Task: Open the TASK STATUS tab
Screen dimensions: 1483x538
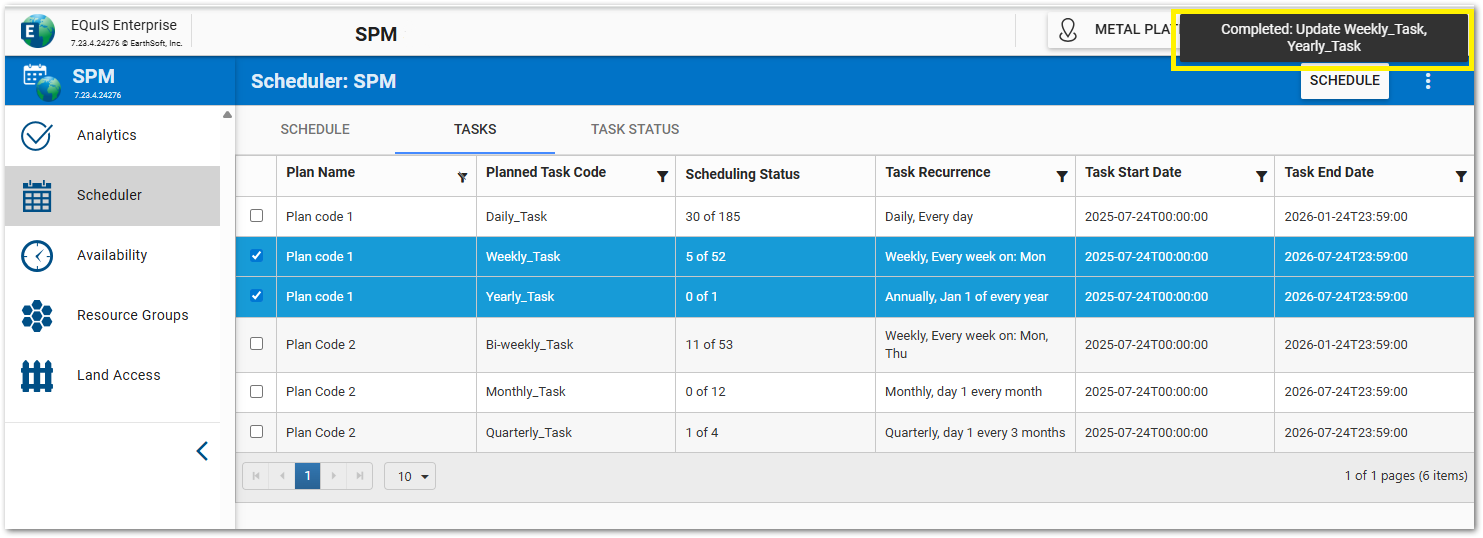Action: [x=635, y=129]
